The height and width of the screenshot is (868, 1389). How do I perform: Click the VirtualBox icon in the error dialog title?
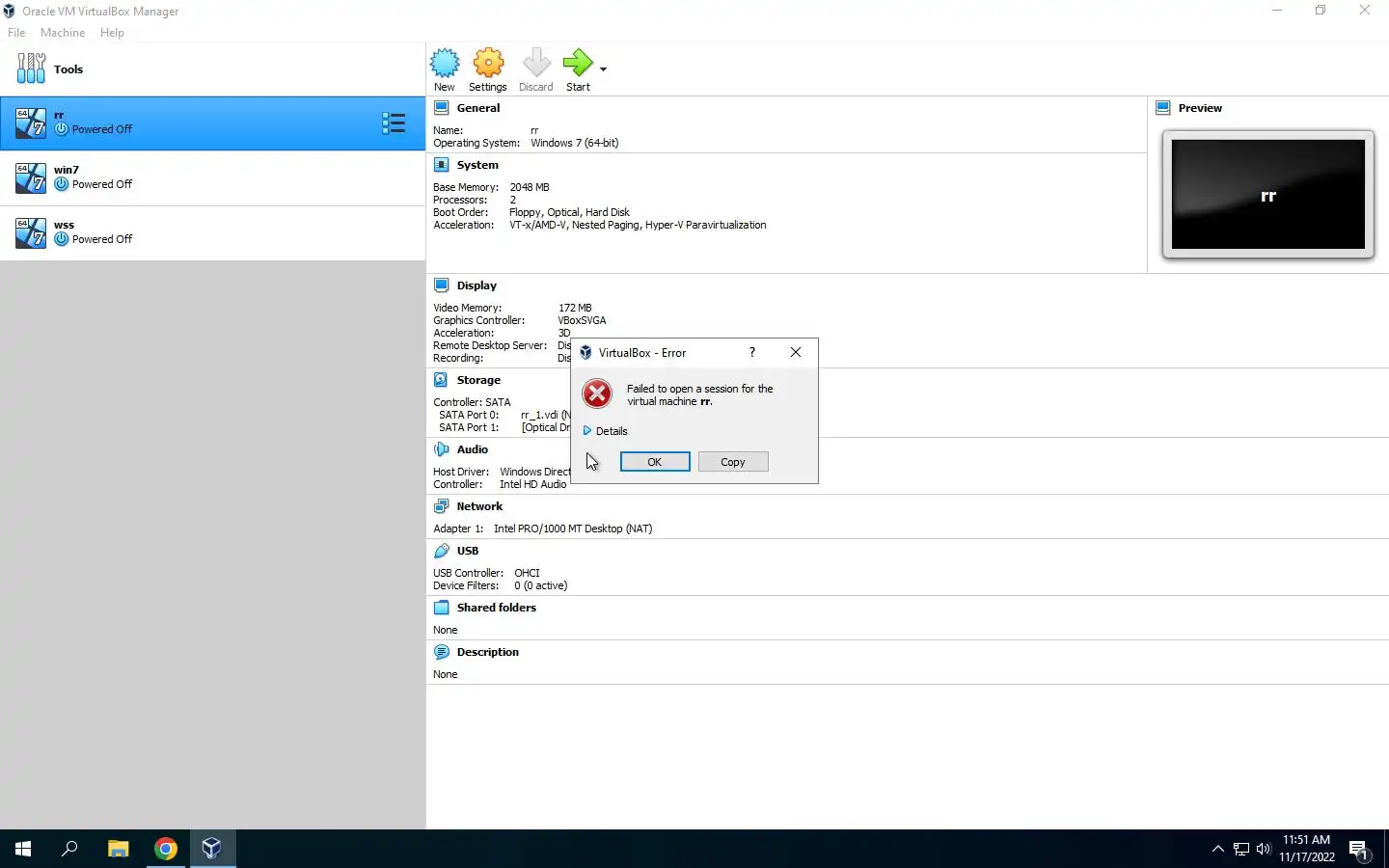click(x=586, y=353)
